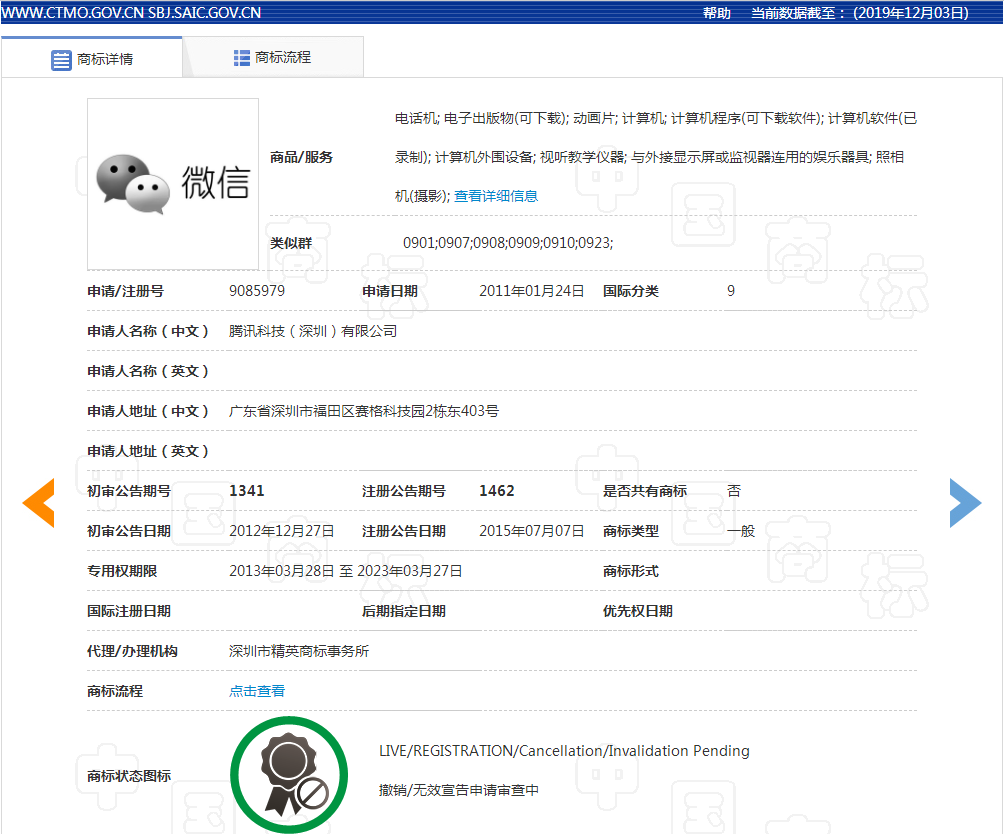
Task: Click applicant name 腾讯科技（深圳）有限公司
Action: coord(312,332)
